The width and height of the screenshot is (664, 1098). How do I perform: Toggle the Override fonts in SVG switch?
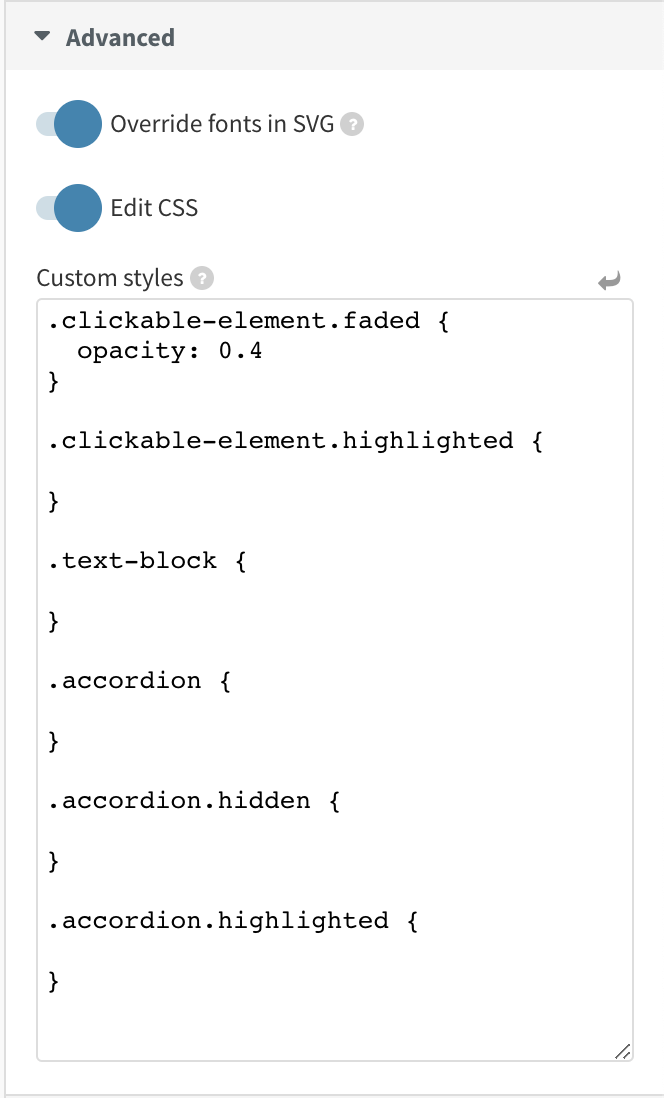click(x=69, y=124)
